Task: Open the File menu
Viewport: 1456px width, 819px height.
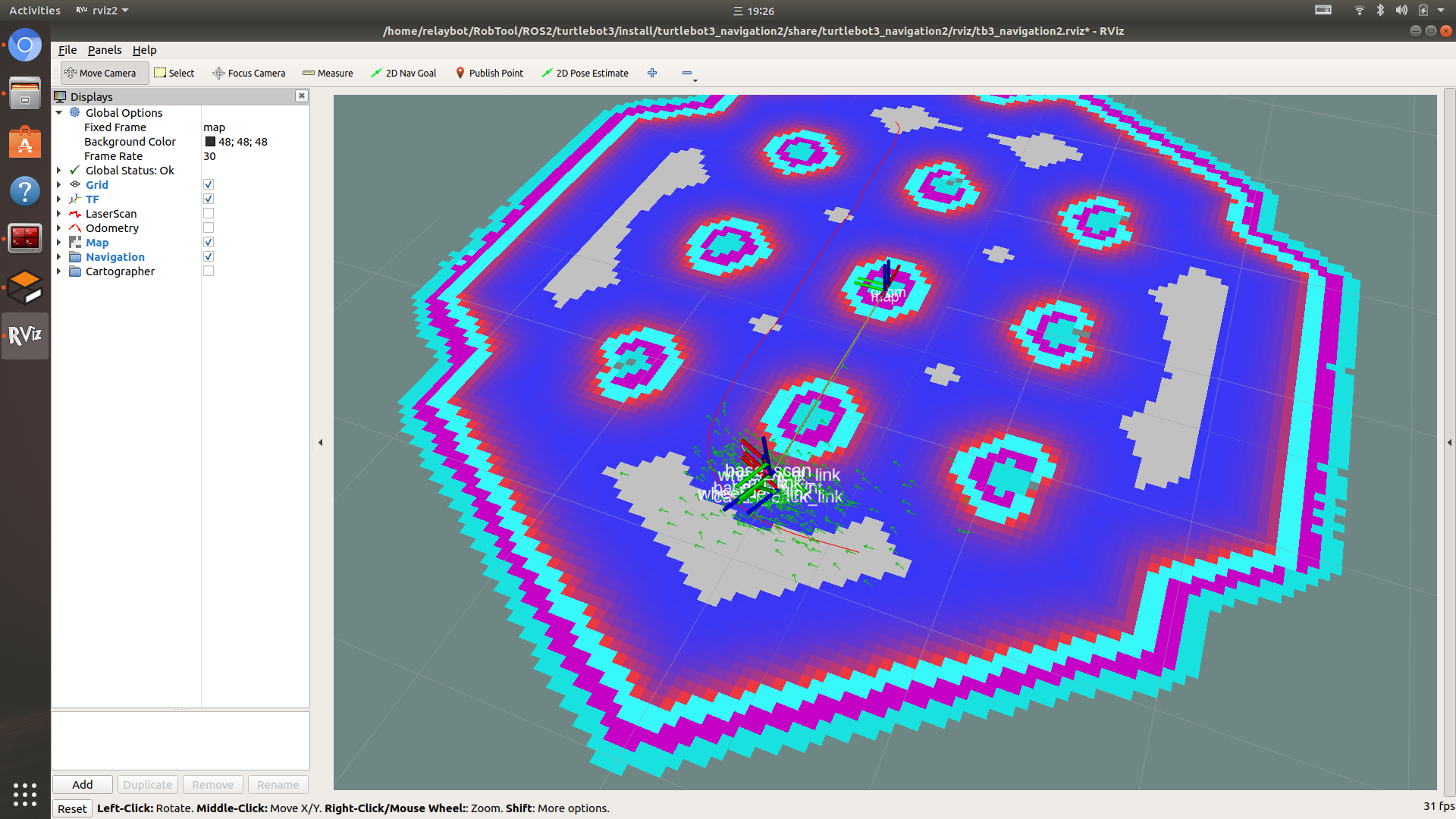Action: pos(67,50)
